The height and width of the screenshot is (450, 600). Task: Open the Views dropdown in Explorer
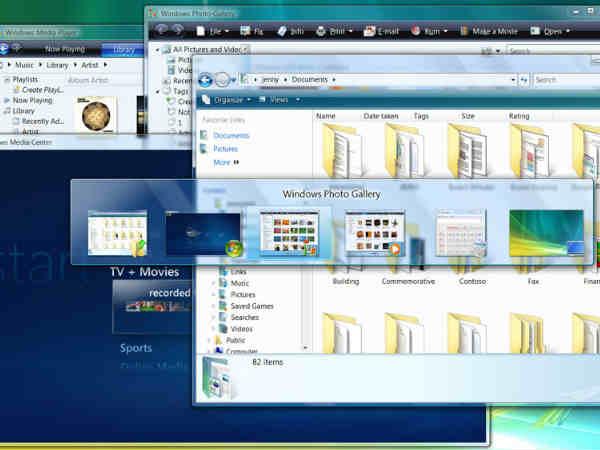(x=278, y=99)
